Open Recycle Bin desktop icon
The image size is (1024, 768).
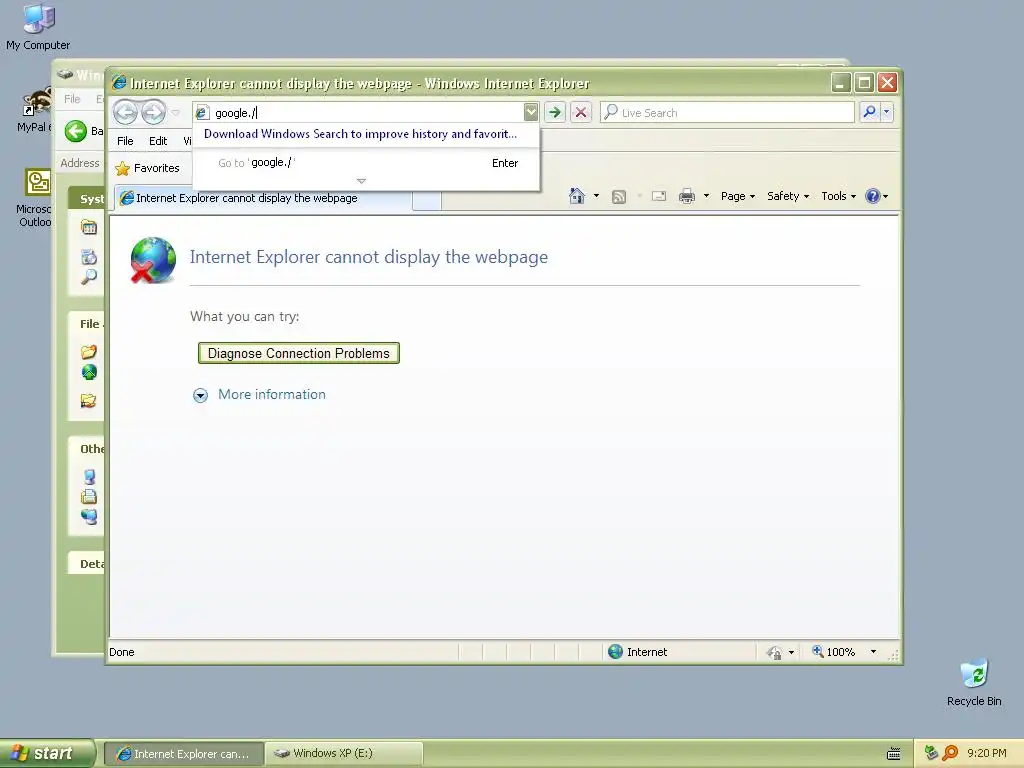(x=974, y=682)
